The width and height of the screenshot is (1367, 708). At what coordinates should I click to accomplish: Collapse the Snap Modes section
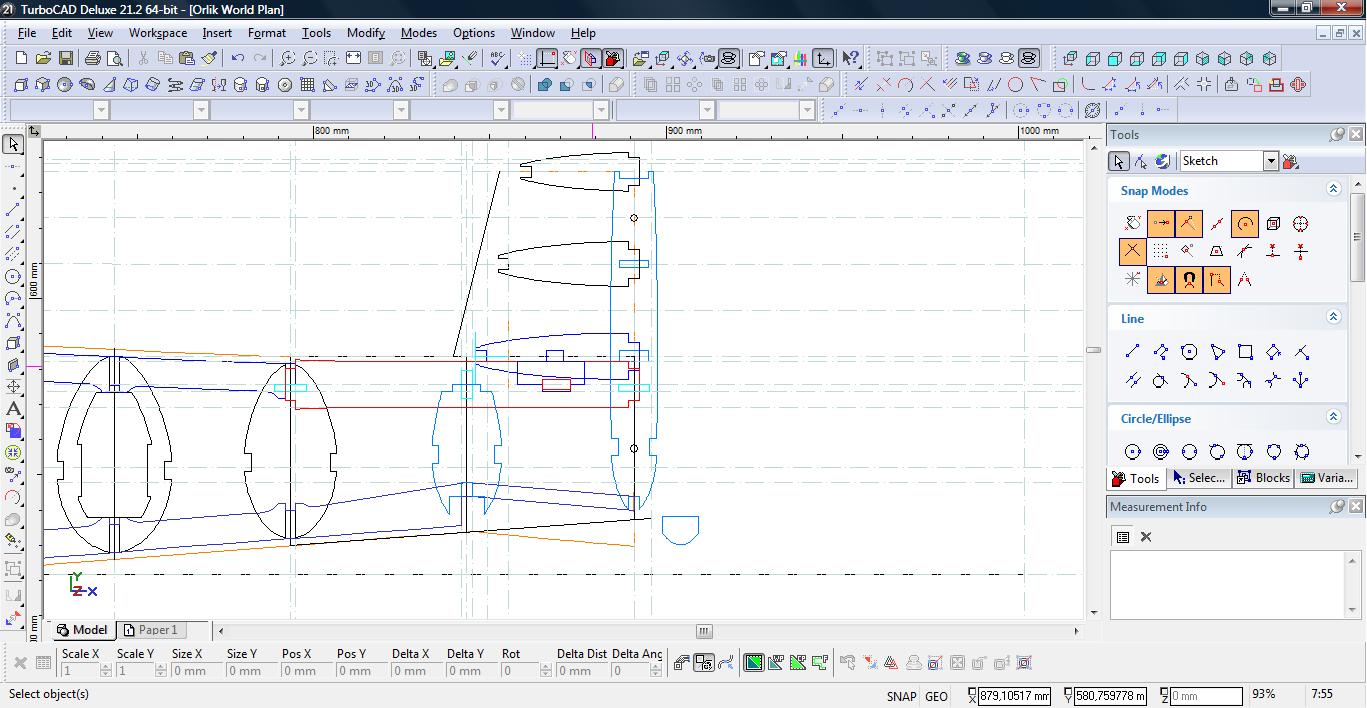[x=1332, y=189]
